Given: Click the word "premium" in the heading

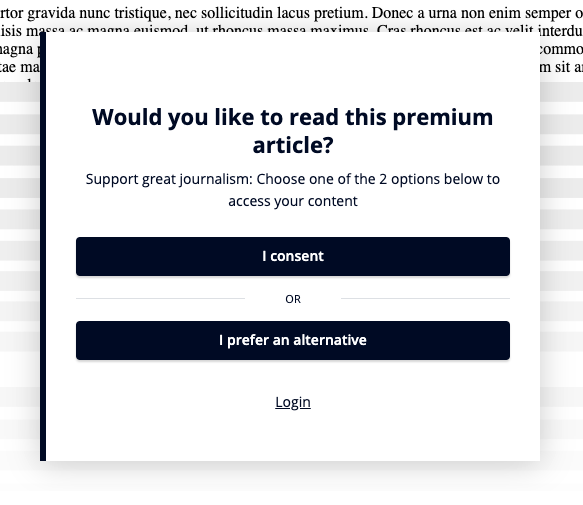Looking at the screenshot, I should [x=443, y=118].
